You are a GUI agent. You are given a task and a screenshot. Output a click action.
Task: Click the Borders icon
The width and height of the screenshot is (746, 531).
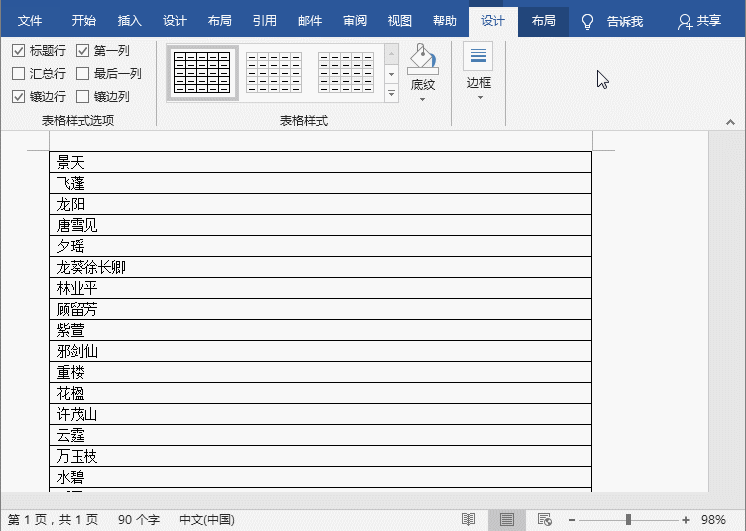(478, 57)
